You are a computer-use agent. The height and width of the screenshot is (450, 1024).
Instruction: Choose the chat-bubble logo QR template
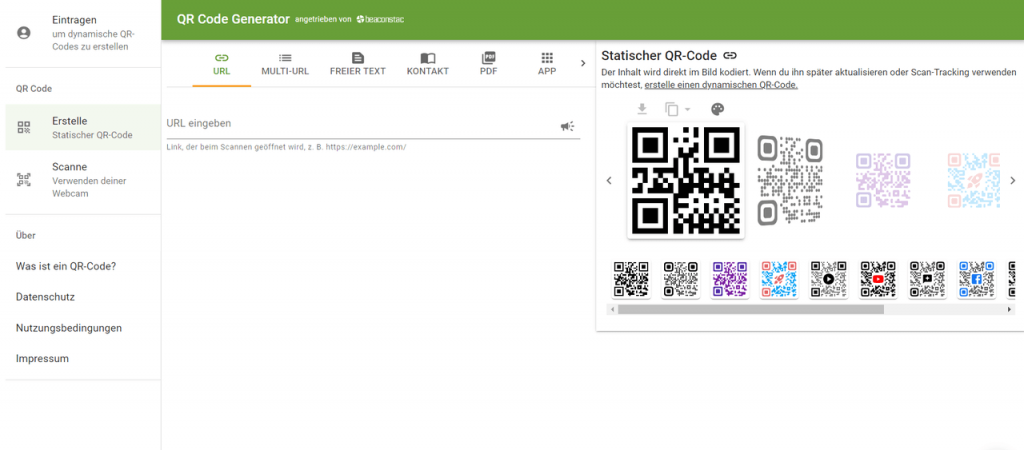pos(927,280)
